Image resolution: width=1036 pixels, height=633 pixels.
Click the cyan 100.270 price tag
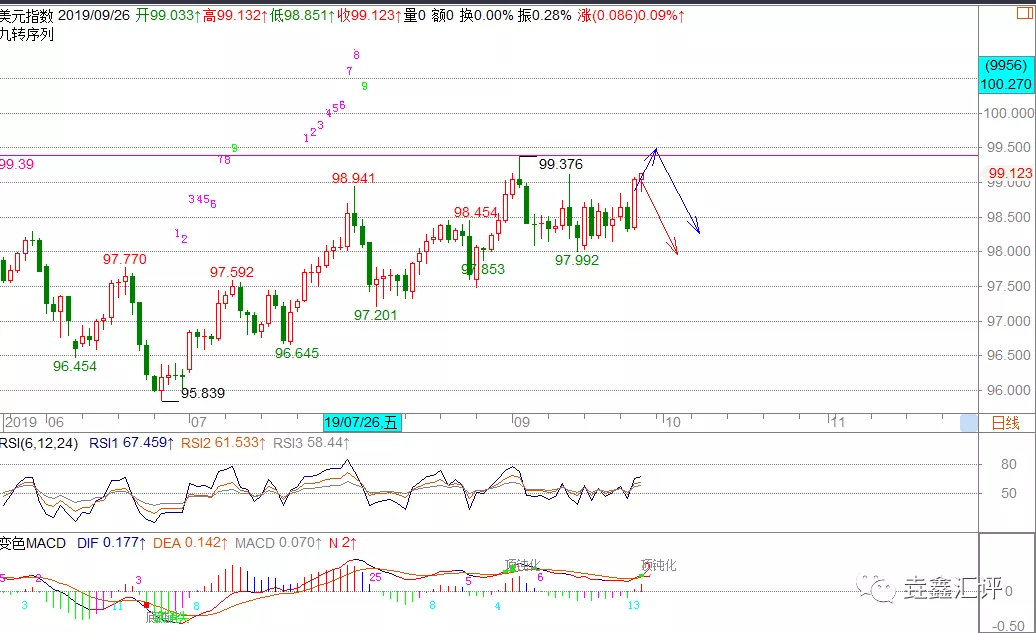1006,84
